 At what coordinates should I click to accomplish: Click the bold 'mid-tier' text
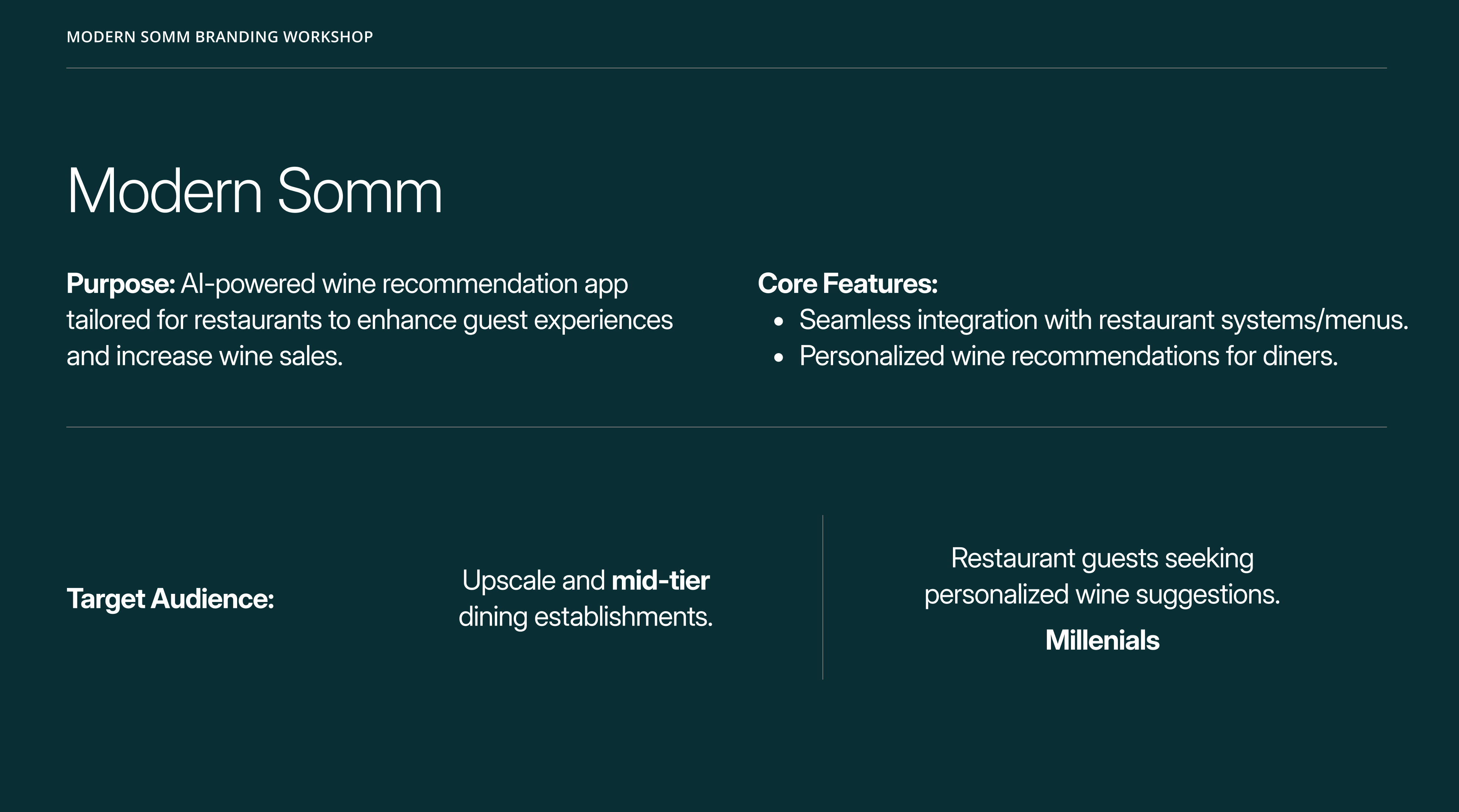coord(660,581)
